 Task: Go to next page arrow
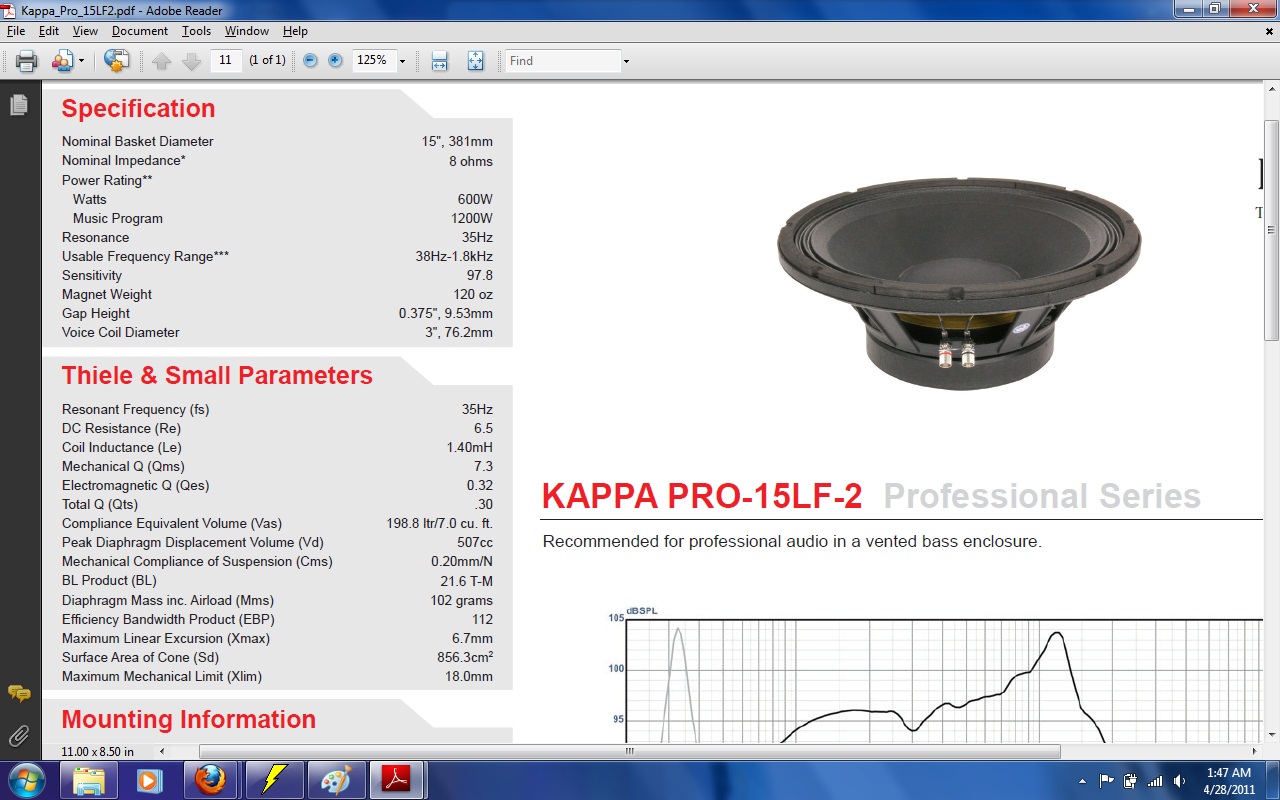192,61
